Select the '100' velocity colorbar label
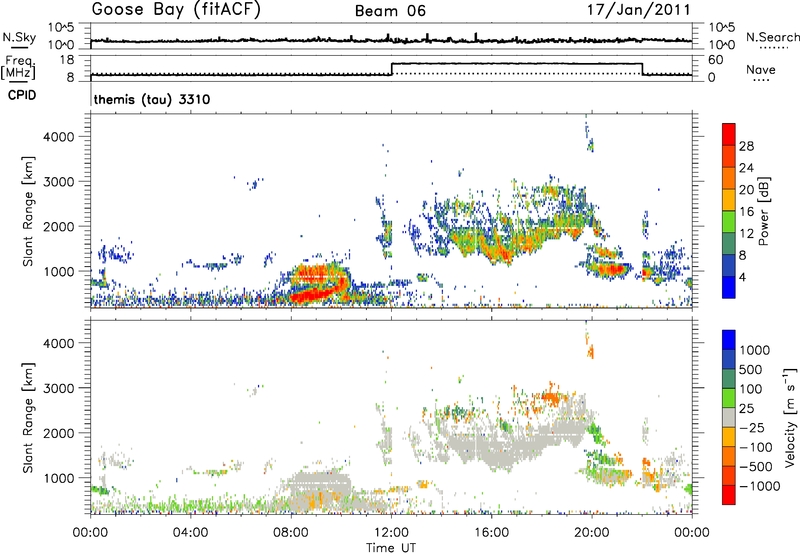Image resolution: width=800 pixels, height=554 pixels. tap(752, 389)
